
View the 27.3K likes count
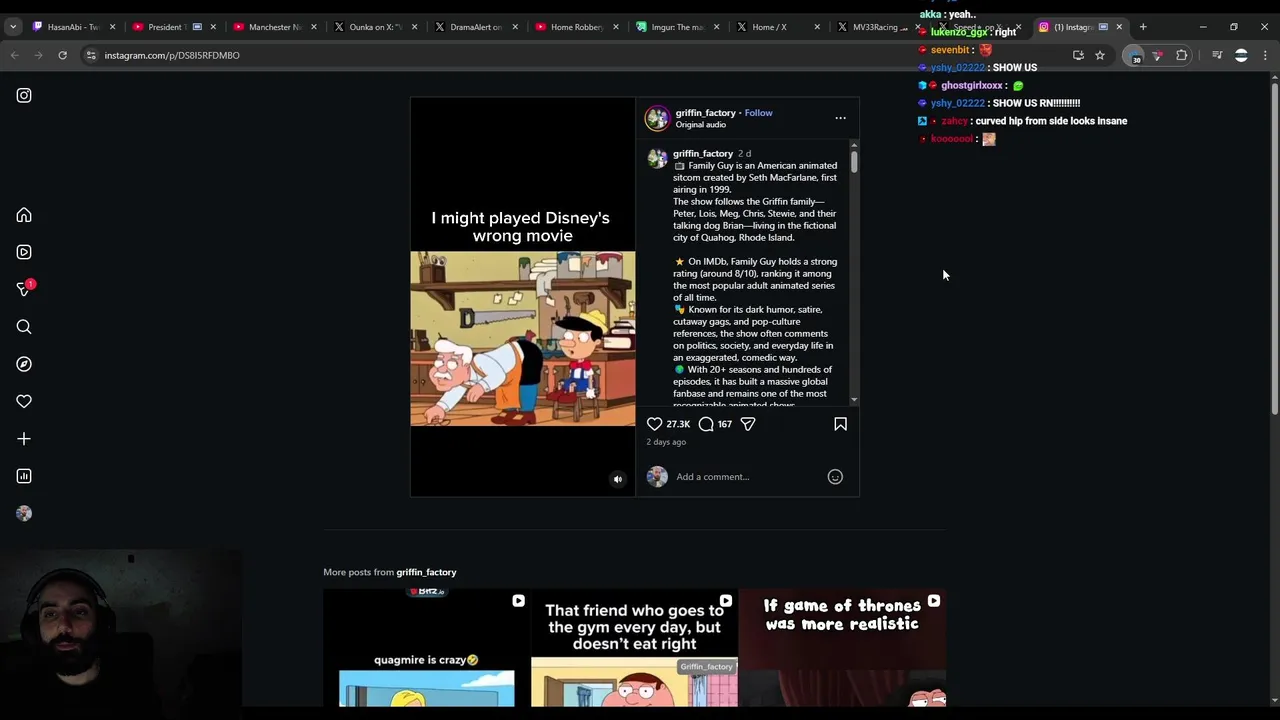678,424
